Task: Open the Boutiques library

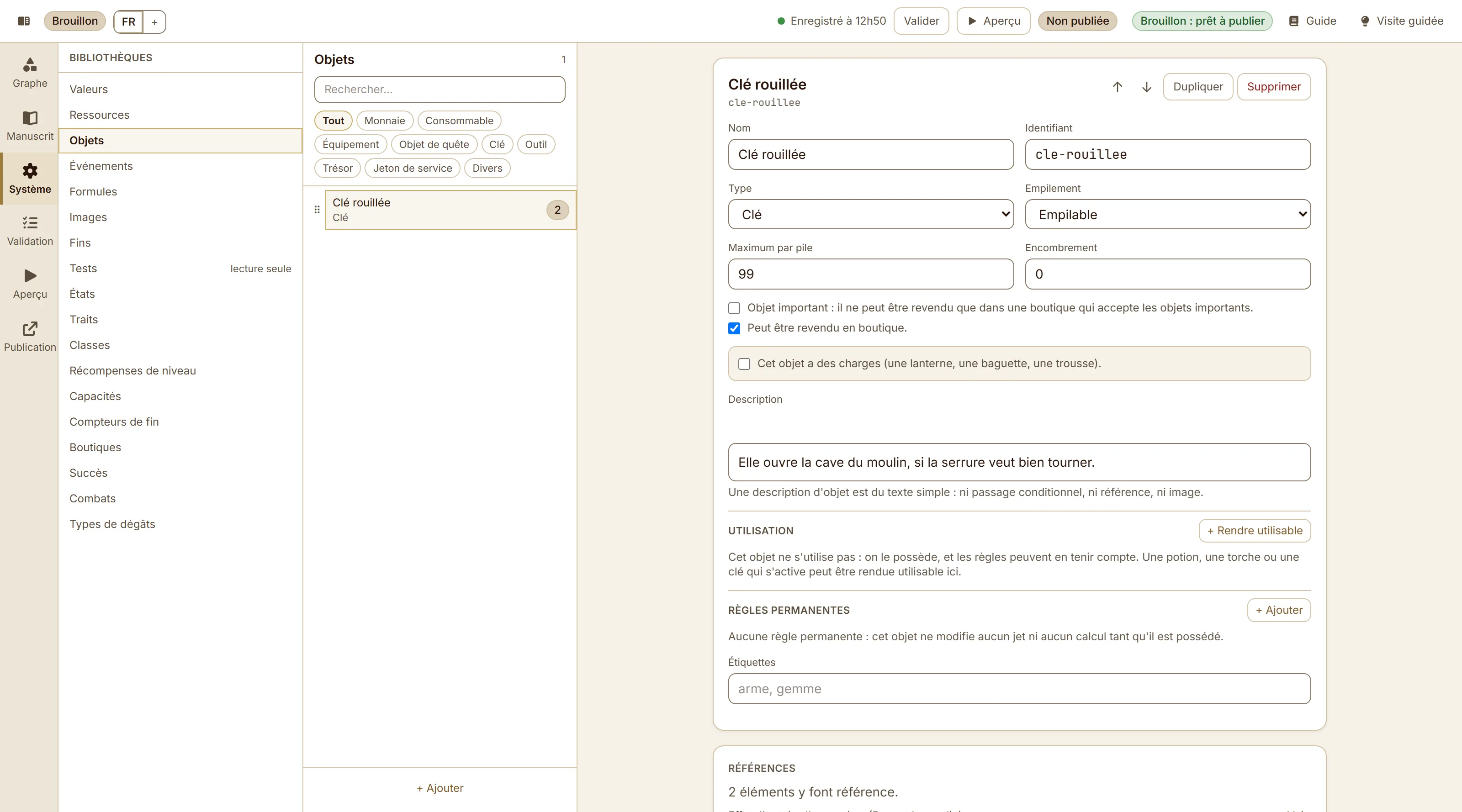Action: coord(180,447)
